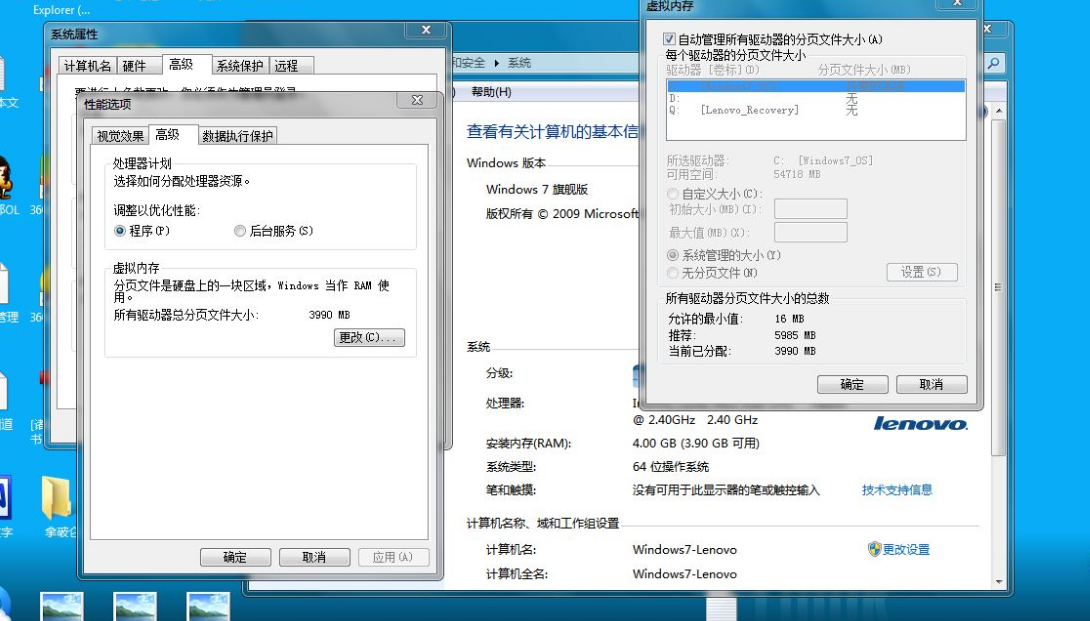Viewport: 1090px width, 621px height.
Task: Choose 后台服务 for processor scheduling
Action: (x=240, y=230)
